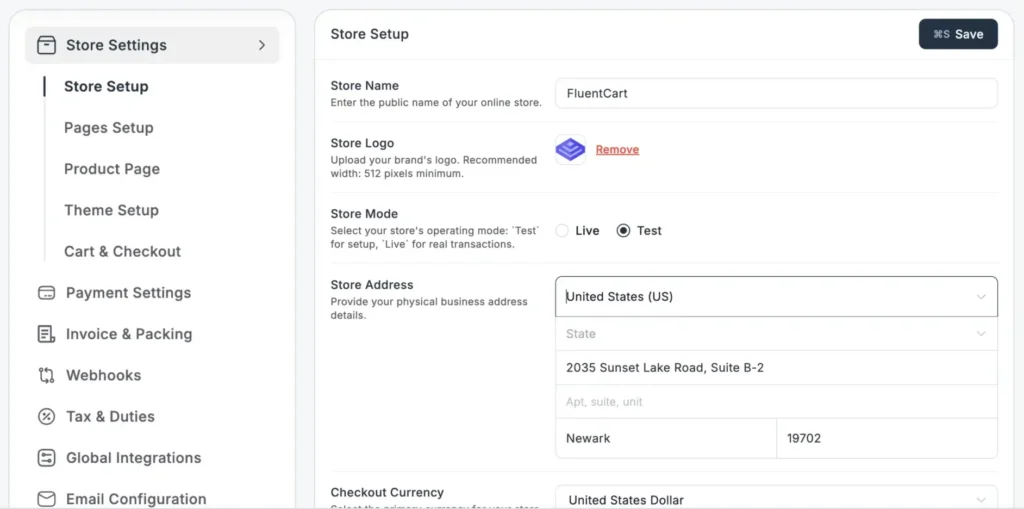This screenshot has width=1024, height=509.
Task: Expand the Store Settings chevron
Action: point(262,45)
